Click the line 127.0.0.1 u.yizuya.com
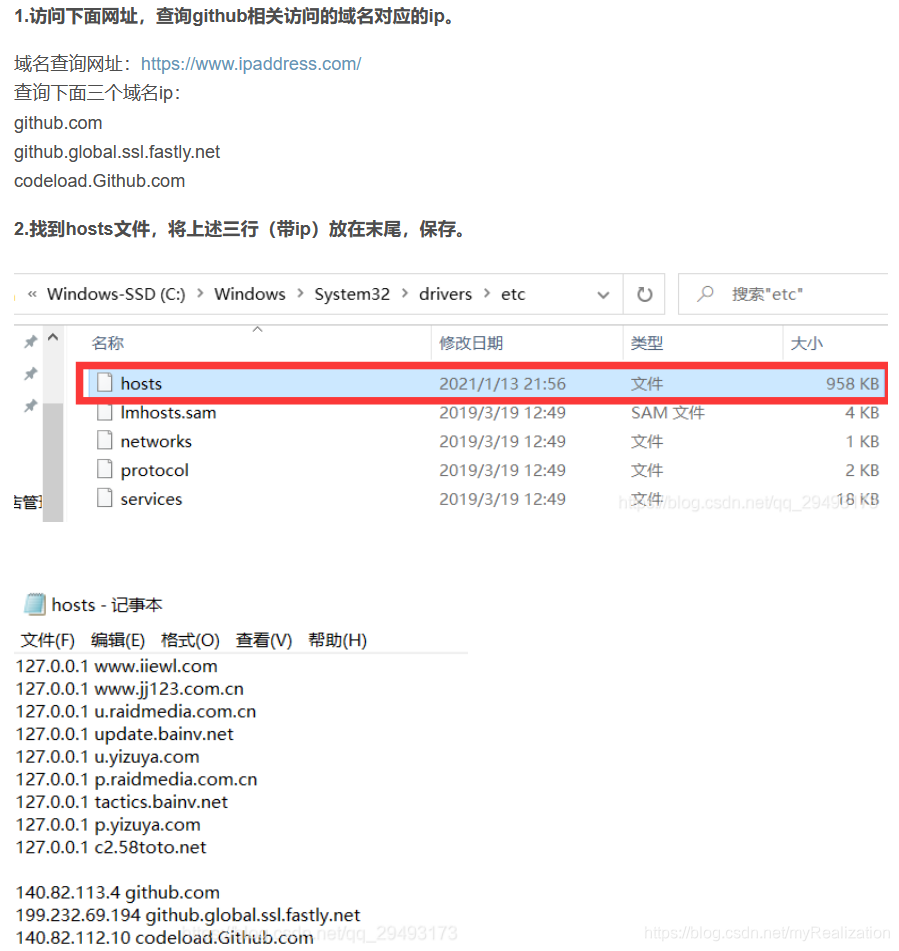The height and width of the screenshot is (951, 899). coord(107,758)
